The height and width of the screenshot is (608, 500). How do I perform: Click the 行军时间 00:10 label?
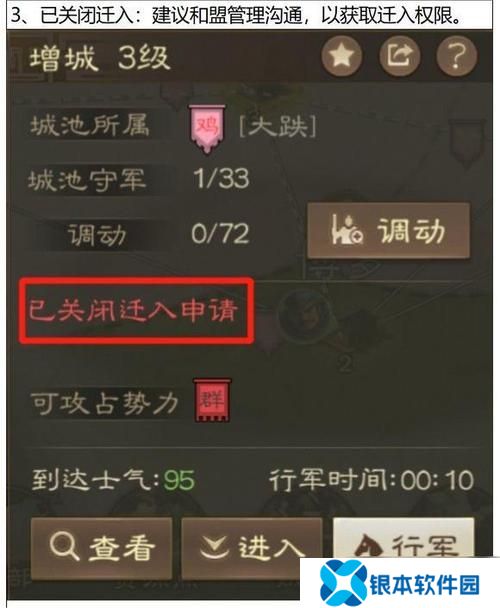[371, 481]
